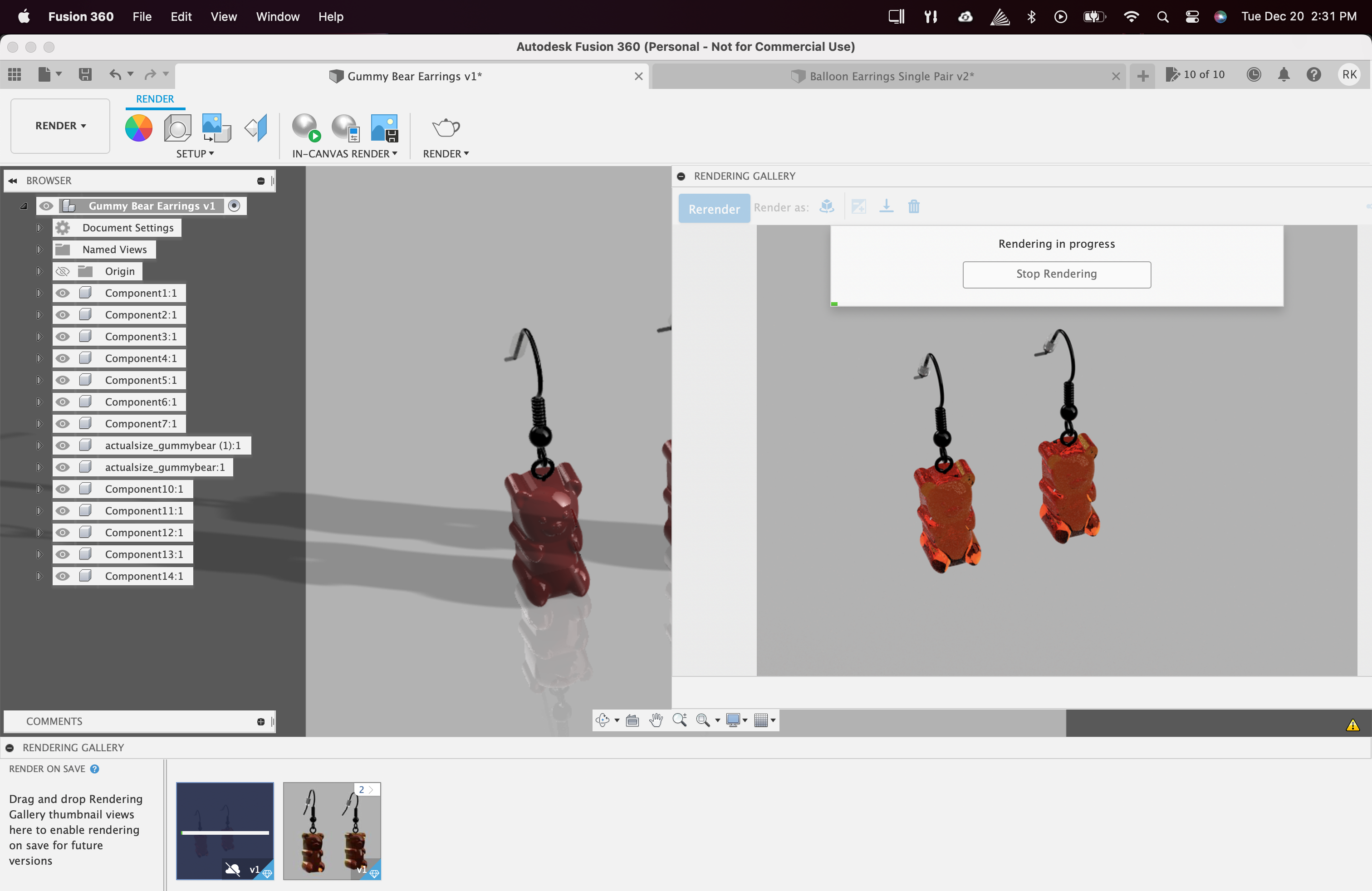
Task: Click the yellow warning triangle icon
Action: (1352, 725)
